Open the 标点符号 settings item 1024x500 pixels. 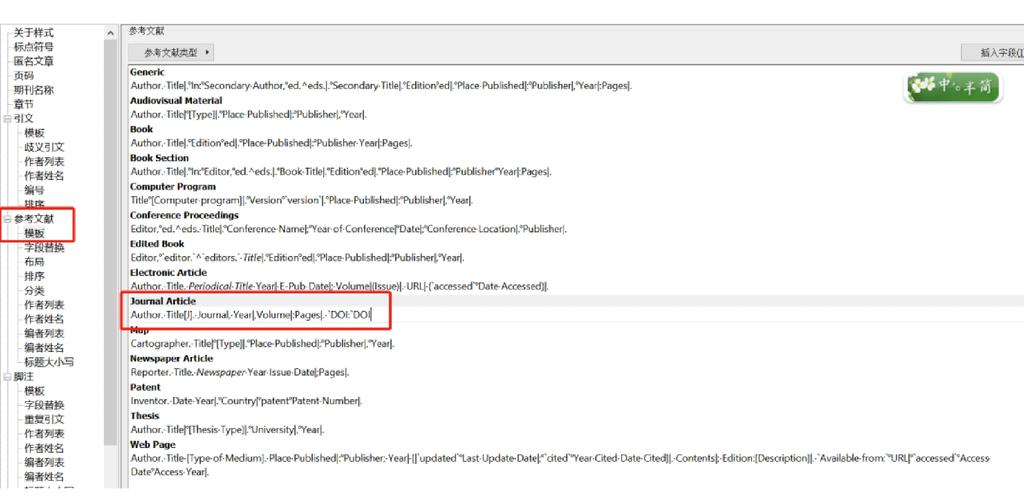pyautogui.click(x=33, y=47)
